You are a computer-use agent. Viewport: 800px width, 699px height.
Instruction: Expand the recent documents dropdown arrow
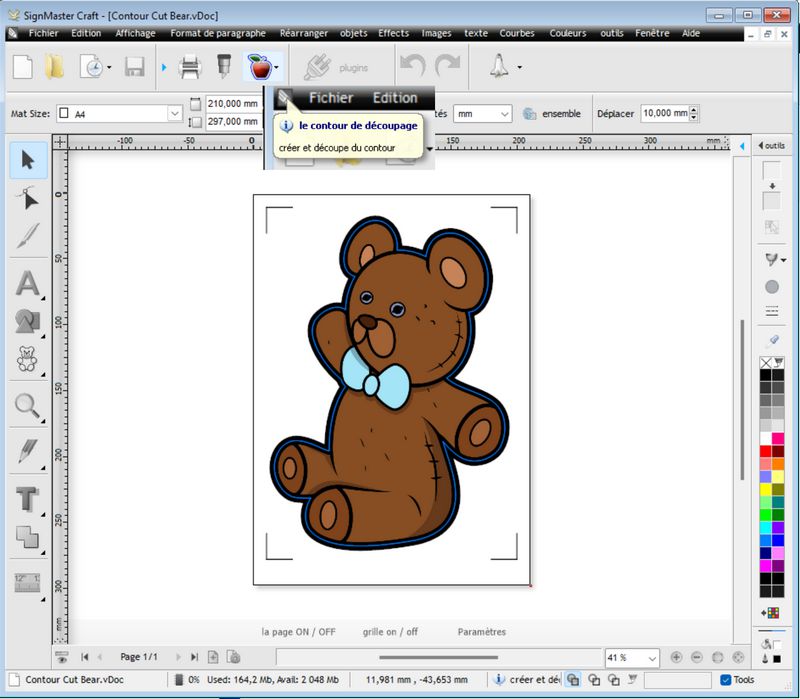[109, 67]
